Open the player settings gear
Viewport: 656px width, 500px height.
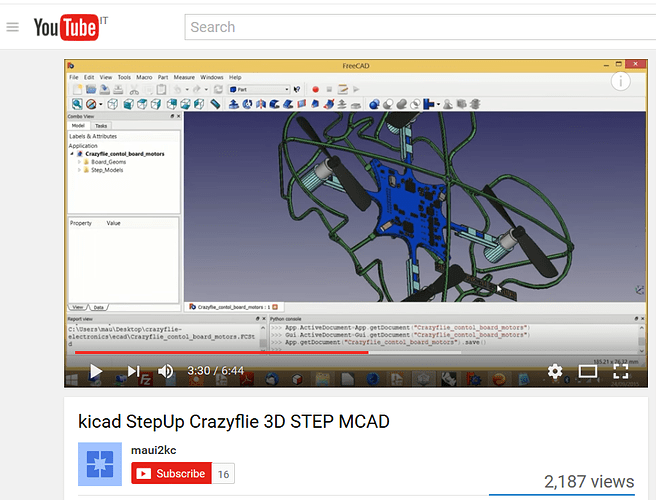pos(555,371)
